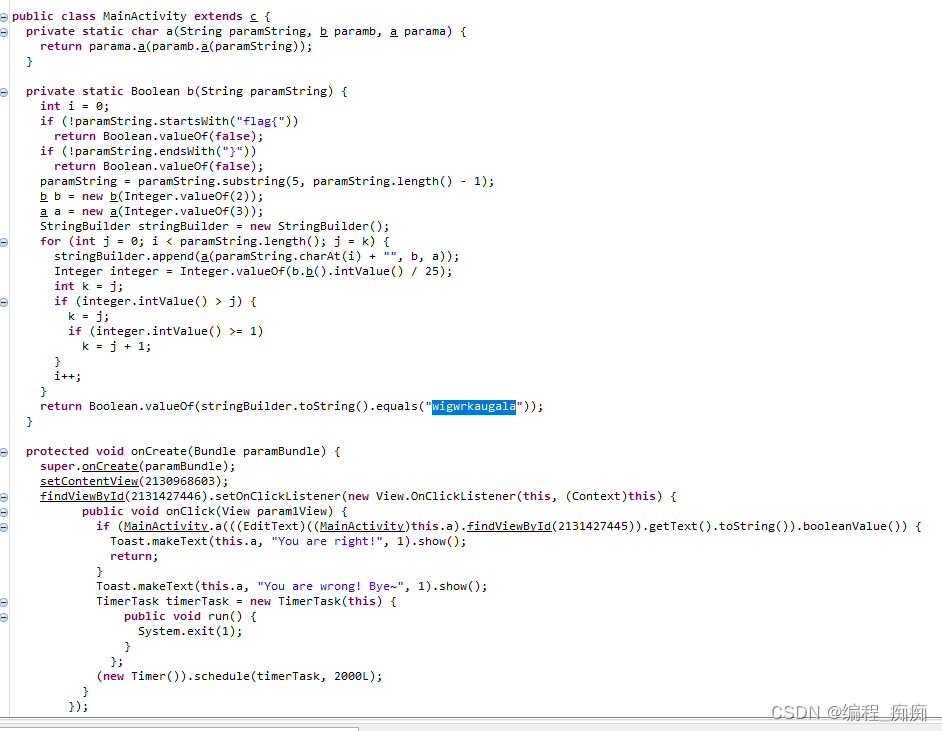Click the collapse icon for static char method a
This screenshot has width=942, height=731.
[x=5, y=31]
